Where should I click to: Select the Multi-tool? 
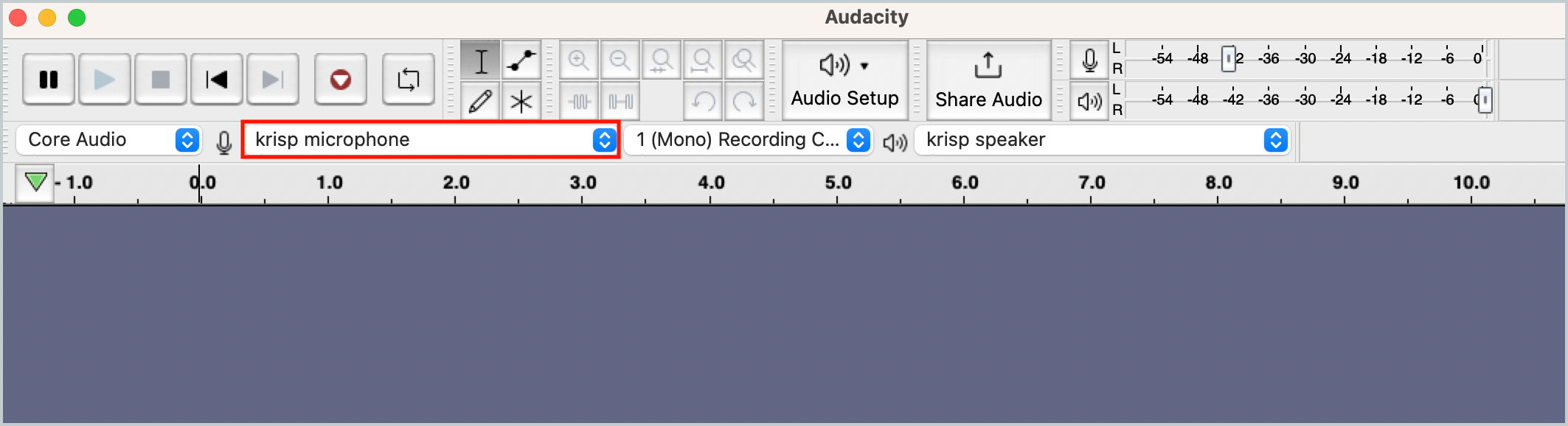[x=521, y=102]
